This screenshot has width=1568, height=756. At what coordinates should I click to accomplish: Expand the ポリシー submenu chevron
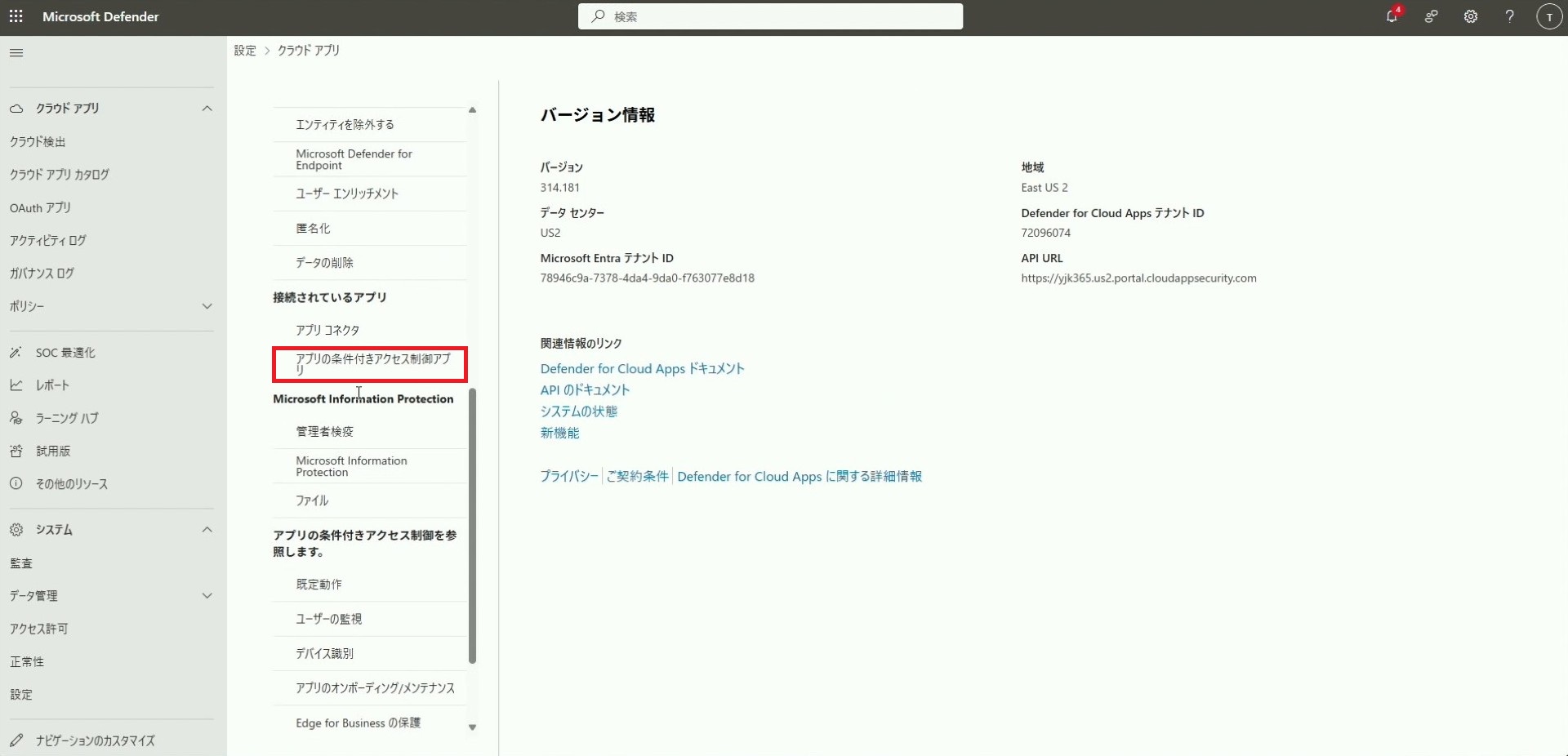coord(207,306)
